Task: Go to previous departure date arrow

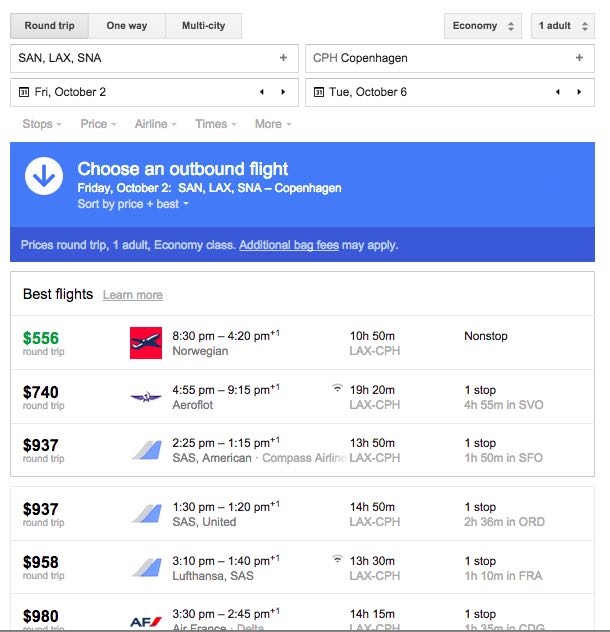Action: (262, 92)
